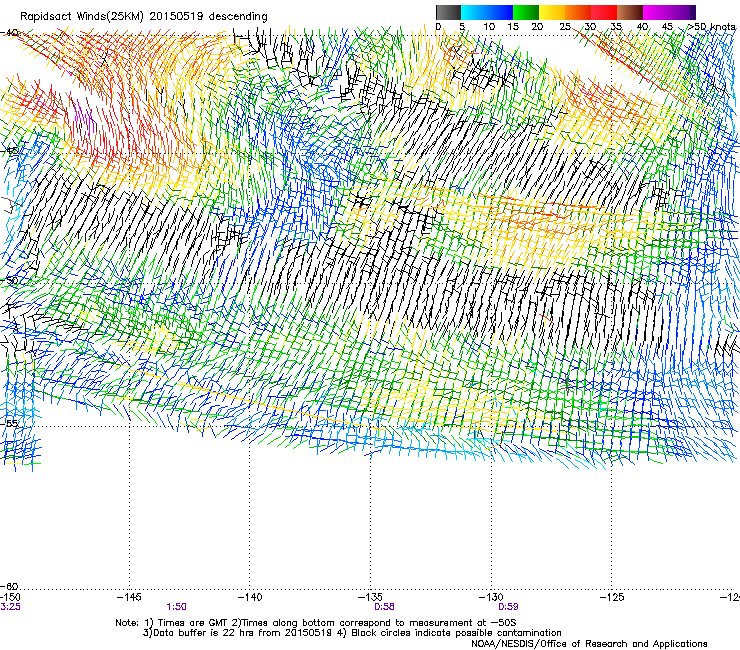Click the yellow 20-25 knots legend swatch

tap(552, 12)
